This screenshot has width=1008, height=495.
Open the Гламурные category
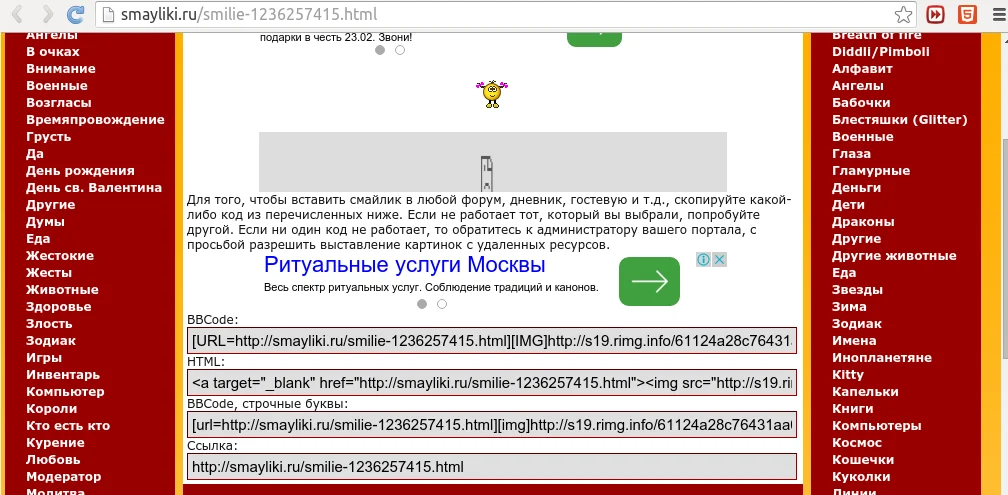871,171
